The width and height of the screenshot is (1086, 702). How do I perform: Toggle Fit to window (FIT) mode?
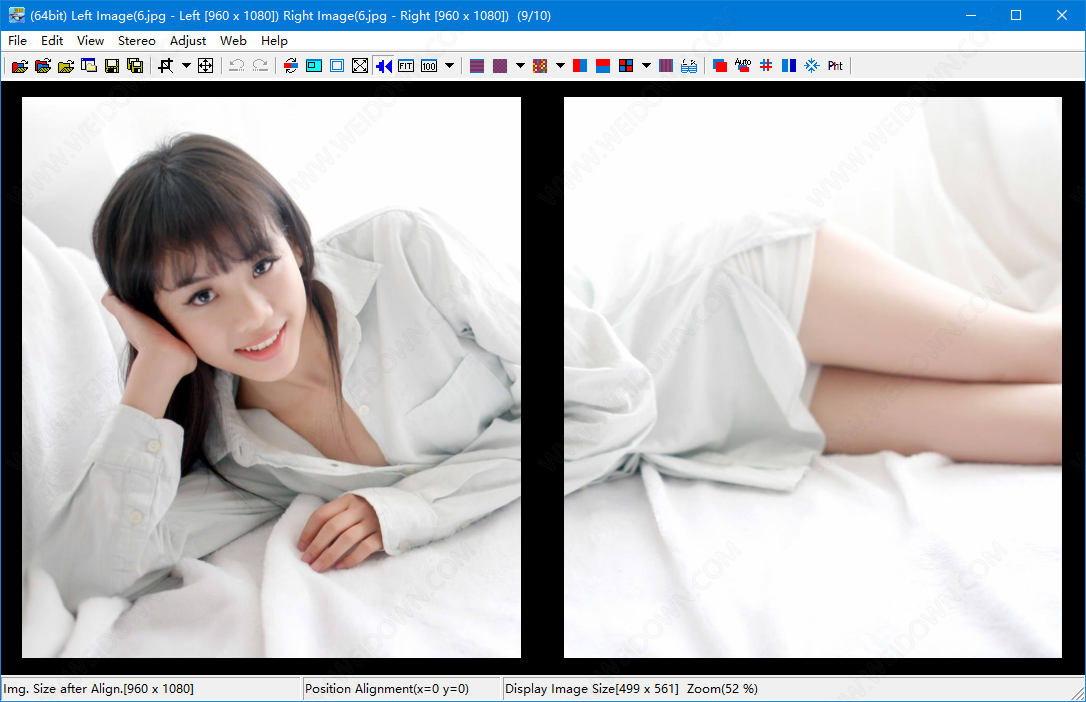click(406, 66)
